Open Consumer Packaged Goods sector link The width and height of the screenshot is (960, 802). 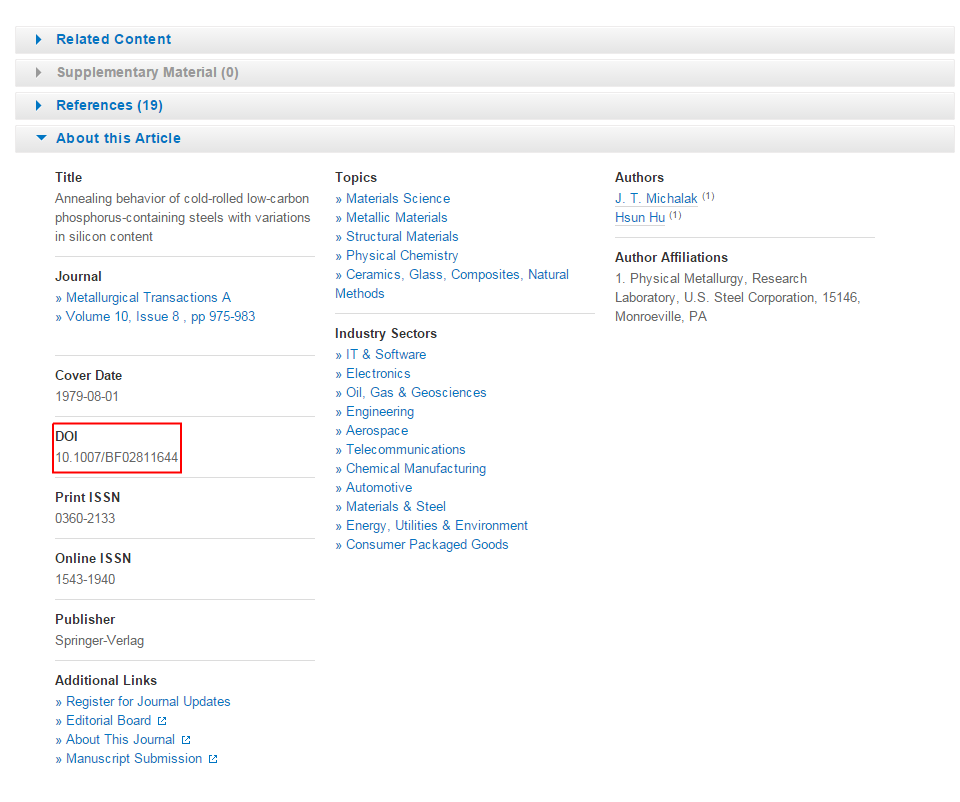(427, 544)
